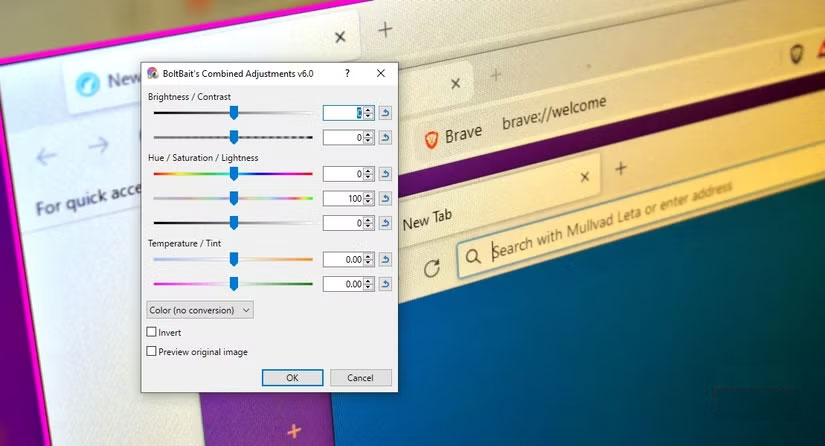Dismiss the dialog with Cancel
Screen dimensions: 825x446
click(x=360, y=378)
